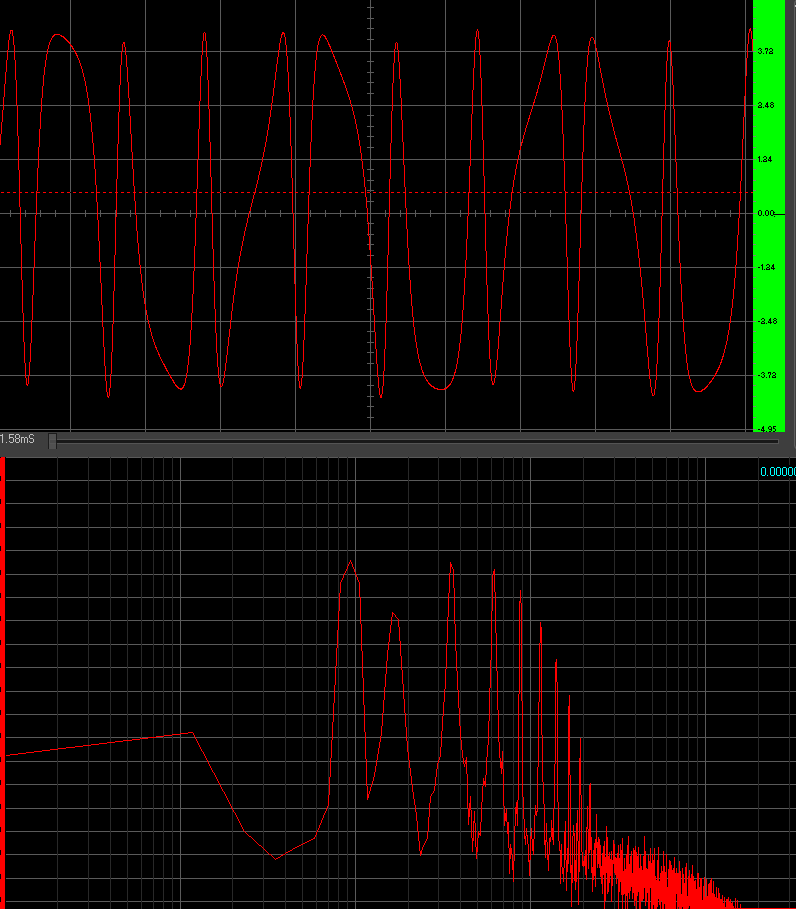Click the tallest first peak in the spectrum
Screen dimensions: 796x909
[x=350, y=561]
